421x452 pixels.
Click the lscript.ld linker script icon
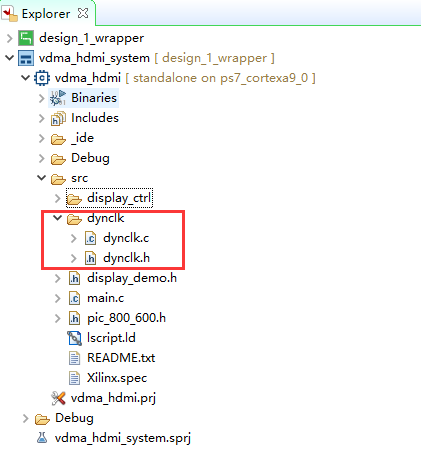pos(74,338)
